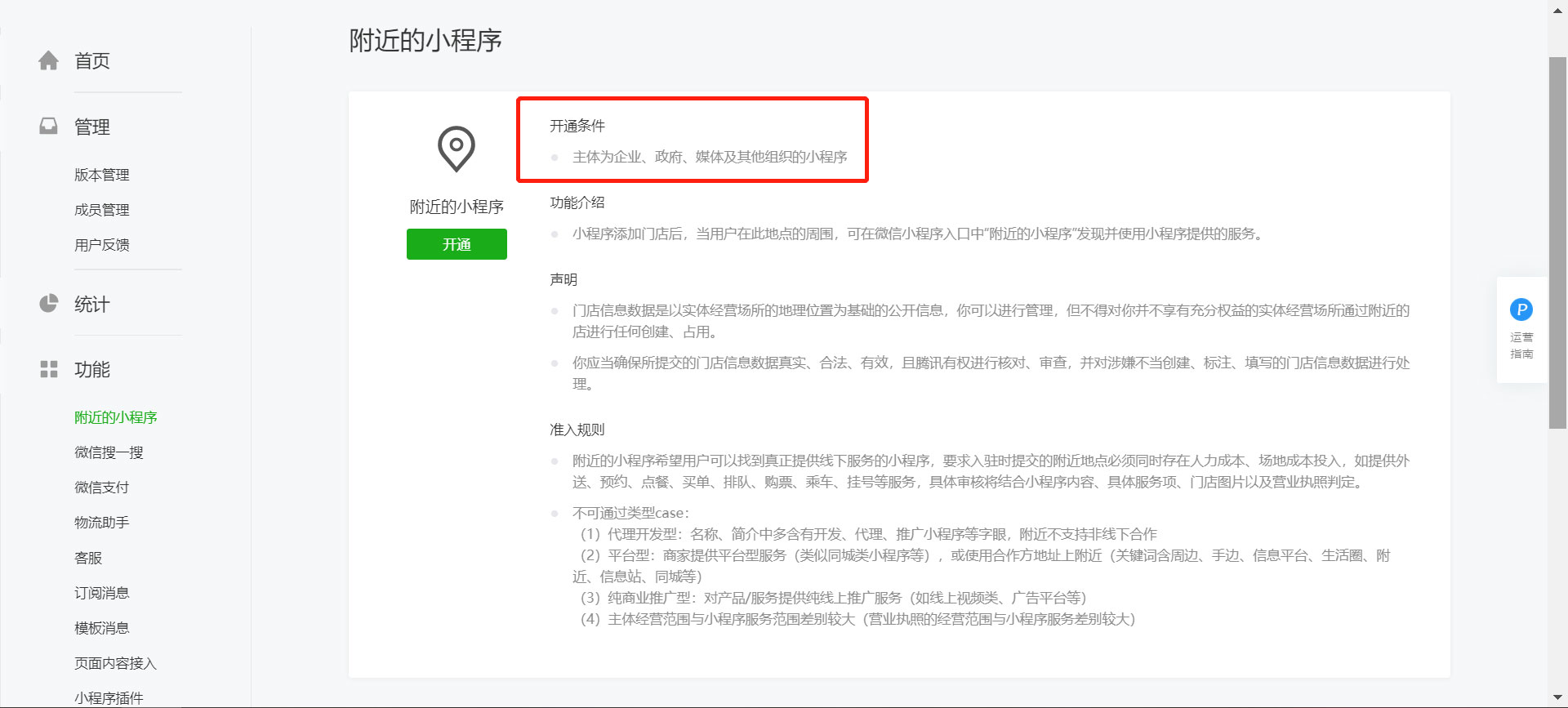Open 模板消息 page
This screenshot has width=1568, height=708.
point(102,628)
